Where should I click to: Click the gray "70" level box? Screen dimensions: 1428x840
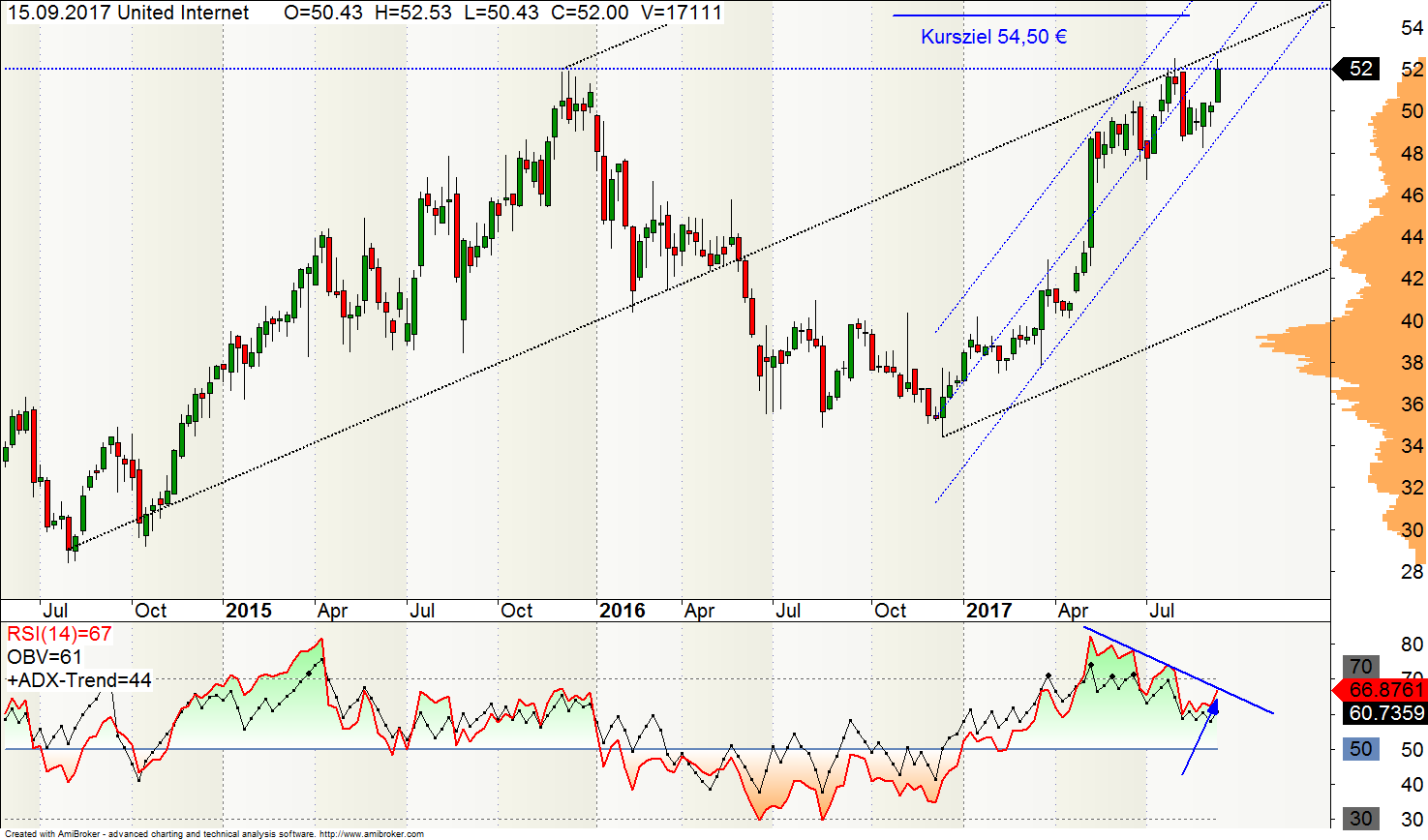point(1361,666)
